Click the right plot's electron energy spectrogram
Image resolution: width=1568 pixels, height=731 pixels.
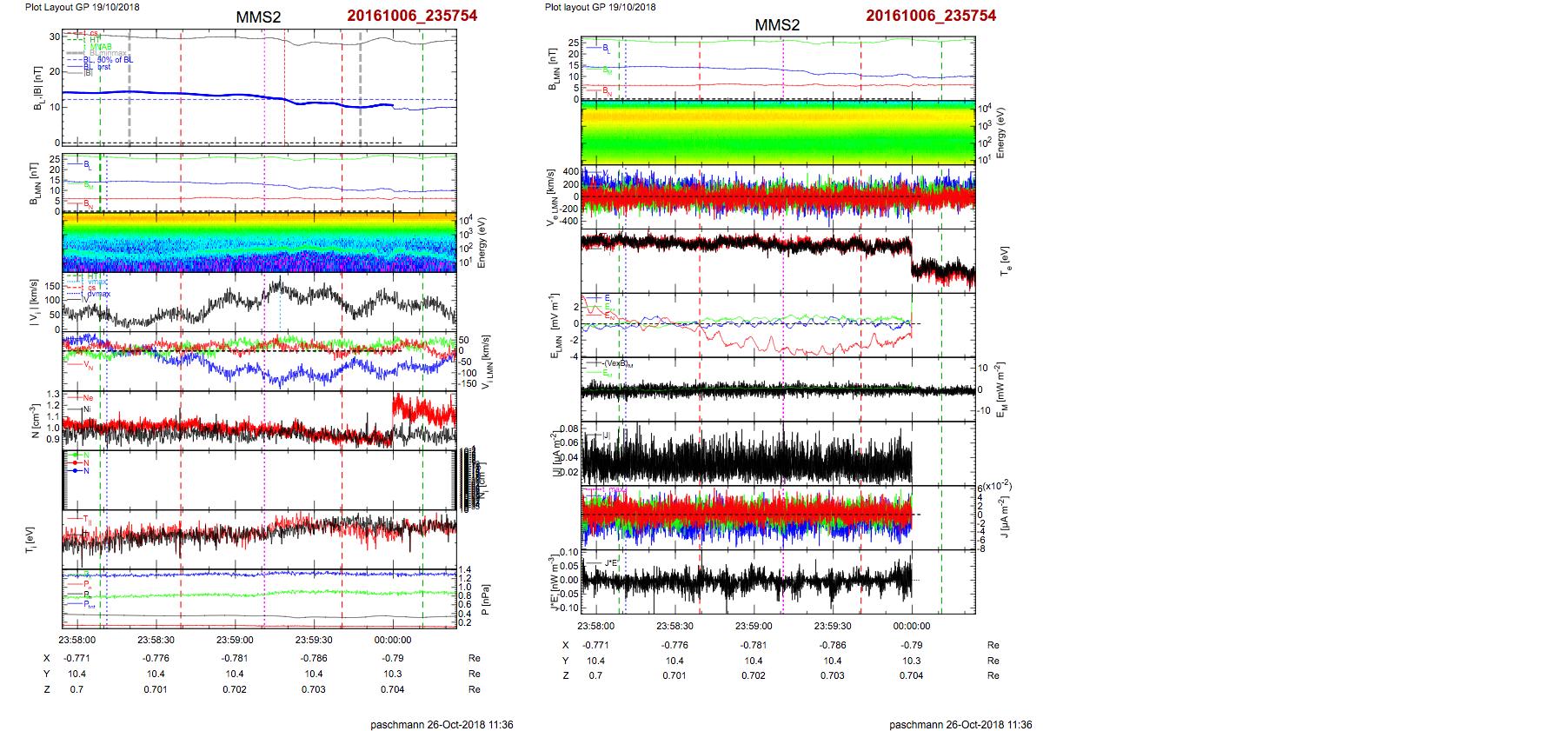pos(777,132)
